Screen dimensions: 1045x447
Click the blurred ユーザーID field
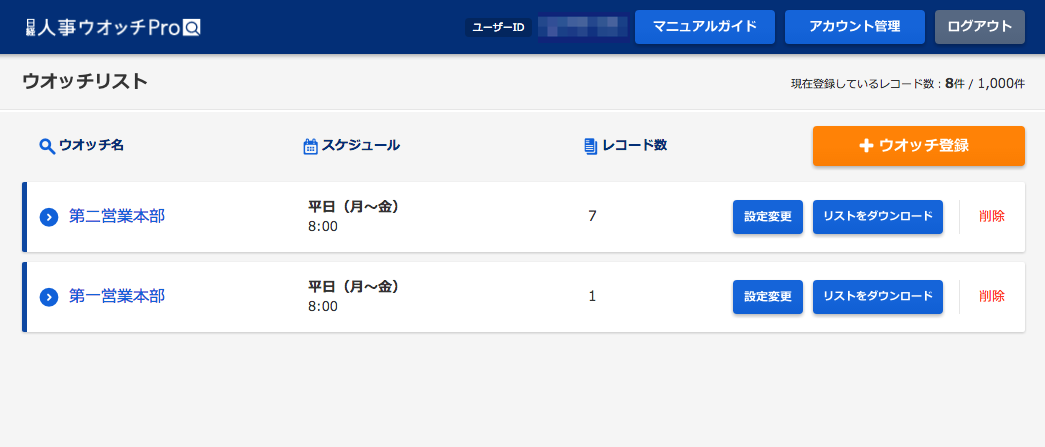pyautogui.click(x=583, y=27)
